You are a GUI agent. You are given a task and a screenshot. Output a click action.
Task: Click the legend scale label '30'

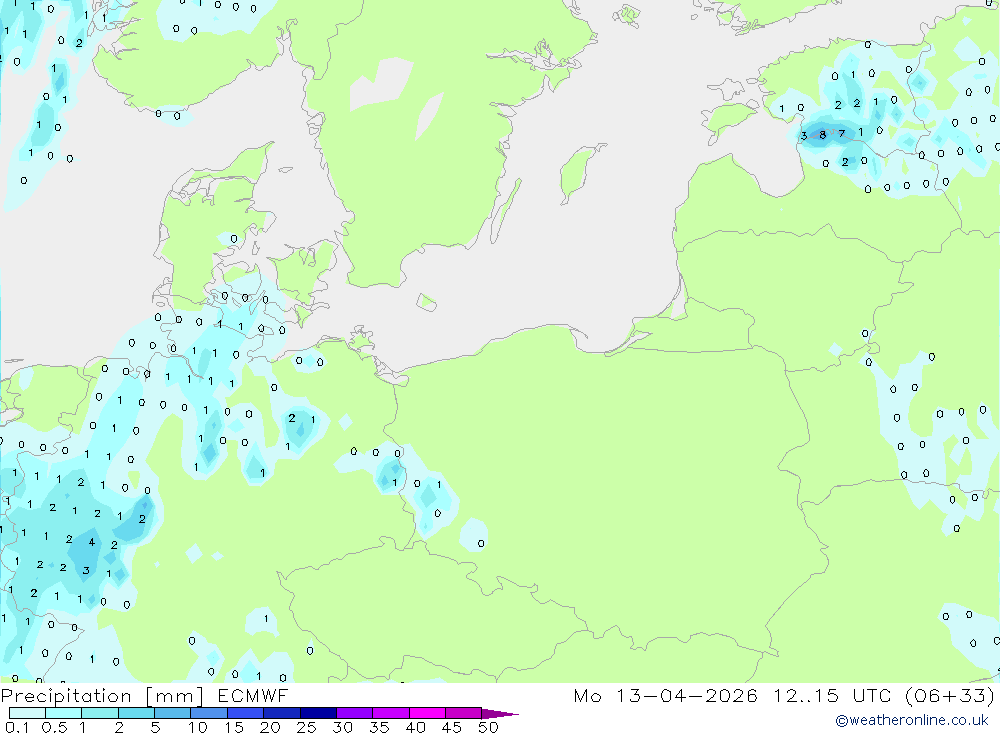[343, 727]
